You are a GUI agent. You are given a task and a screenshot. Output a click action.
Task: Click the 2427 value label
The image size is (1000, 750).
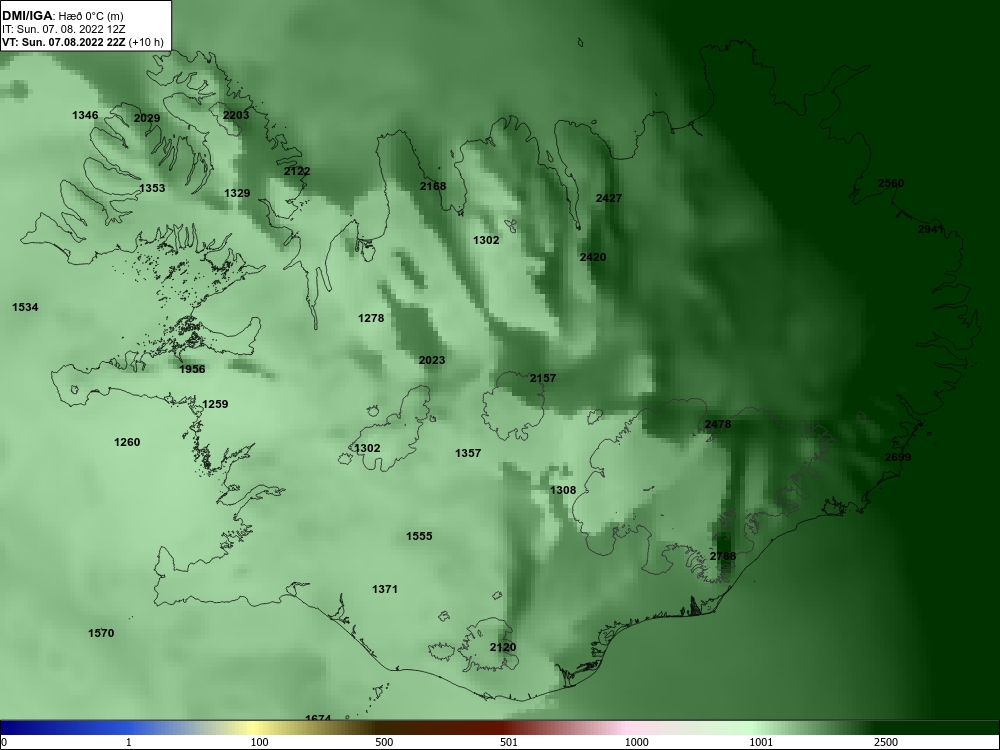608,198
